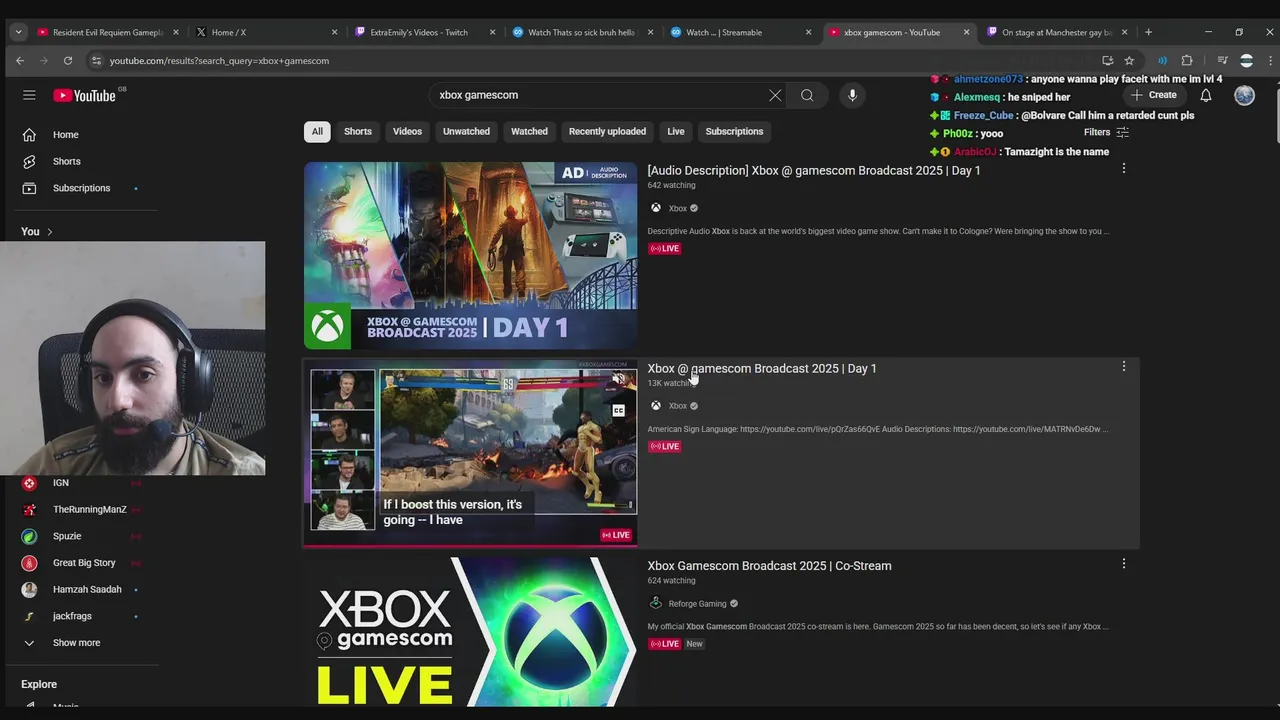Expand the You section chevron

[x=49, y=232]
